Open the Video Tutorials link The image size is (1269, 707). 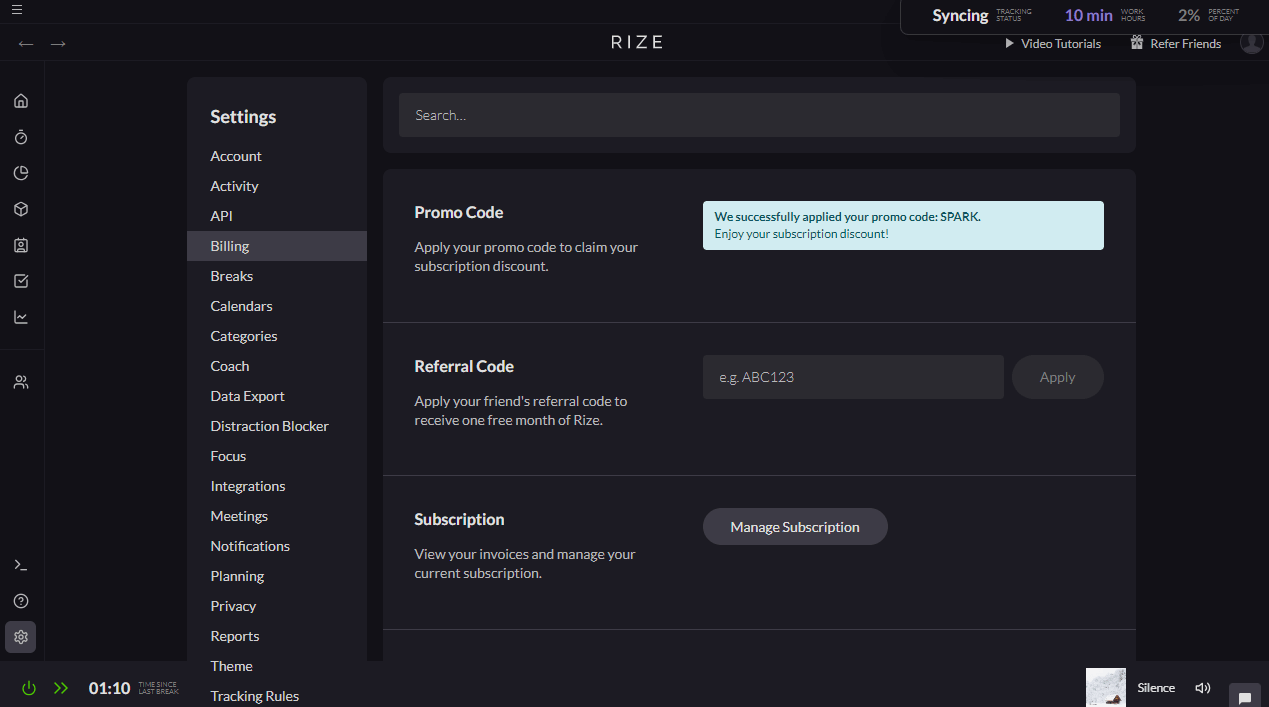[1061, 44]
